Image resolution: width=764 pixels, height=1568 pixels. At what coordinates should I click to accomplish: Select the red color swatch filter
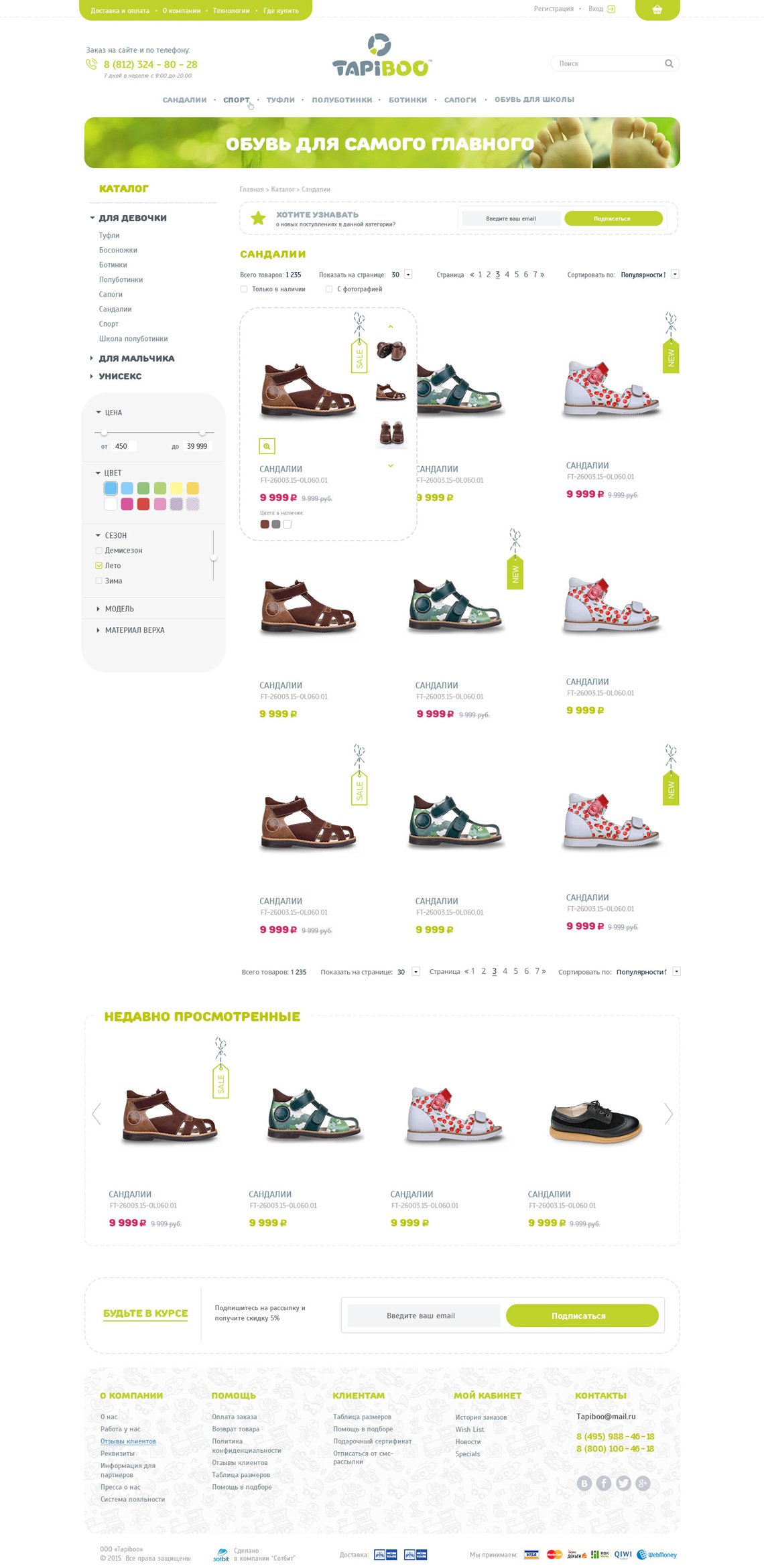click(x=143, y=504)
